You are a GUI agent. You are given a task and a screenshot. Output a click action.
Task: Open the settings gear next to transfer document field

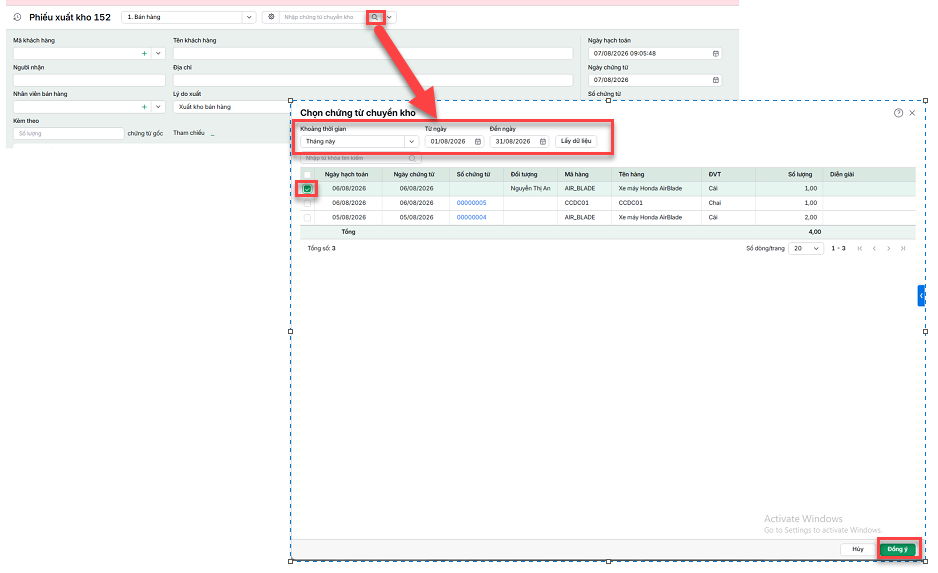271,17
